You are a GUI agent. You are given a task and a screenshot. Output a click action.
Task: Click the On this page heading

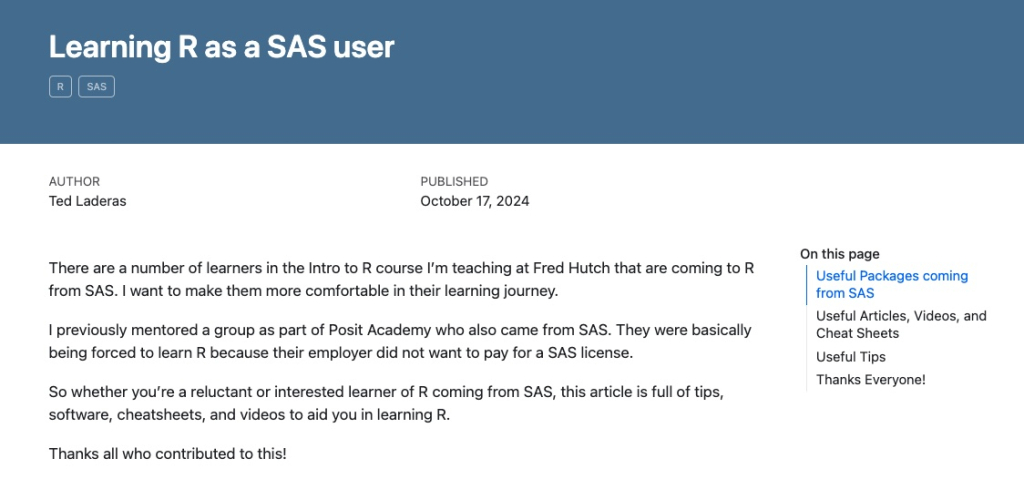click(839, 254)
